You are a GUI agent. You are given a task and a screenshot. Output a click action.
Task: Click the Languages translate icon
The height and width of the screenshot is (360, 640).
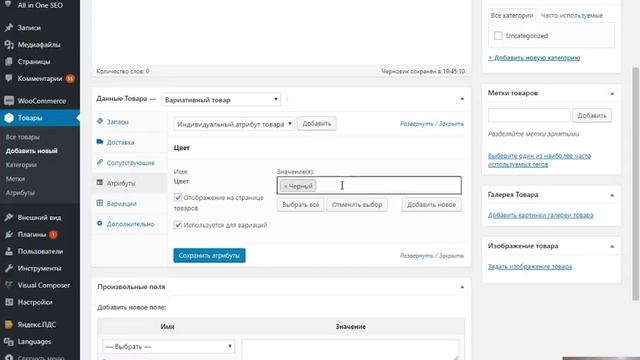coord(9,342)
